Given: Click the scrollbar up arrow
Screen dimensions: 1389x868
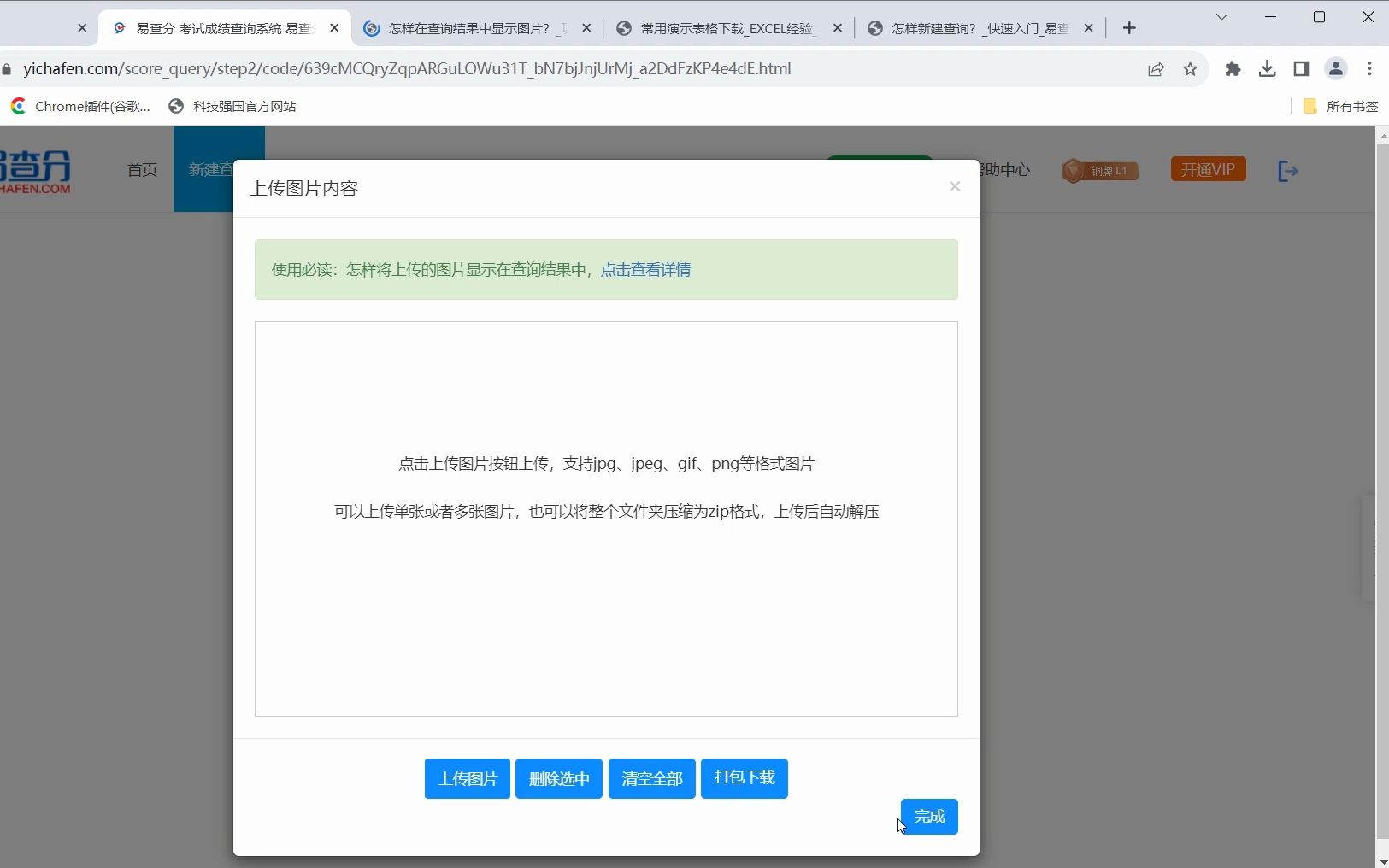Looking at the screenshot, I should [x=1382, y=135].
